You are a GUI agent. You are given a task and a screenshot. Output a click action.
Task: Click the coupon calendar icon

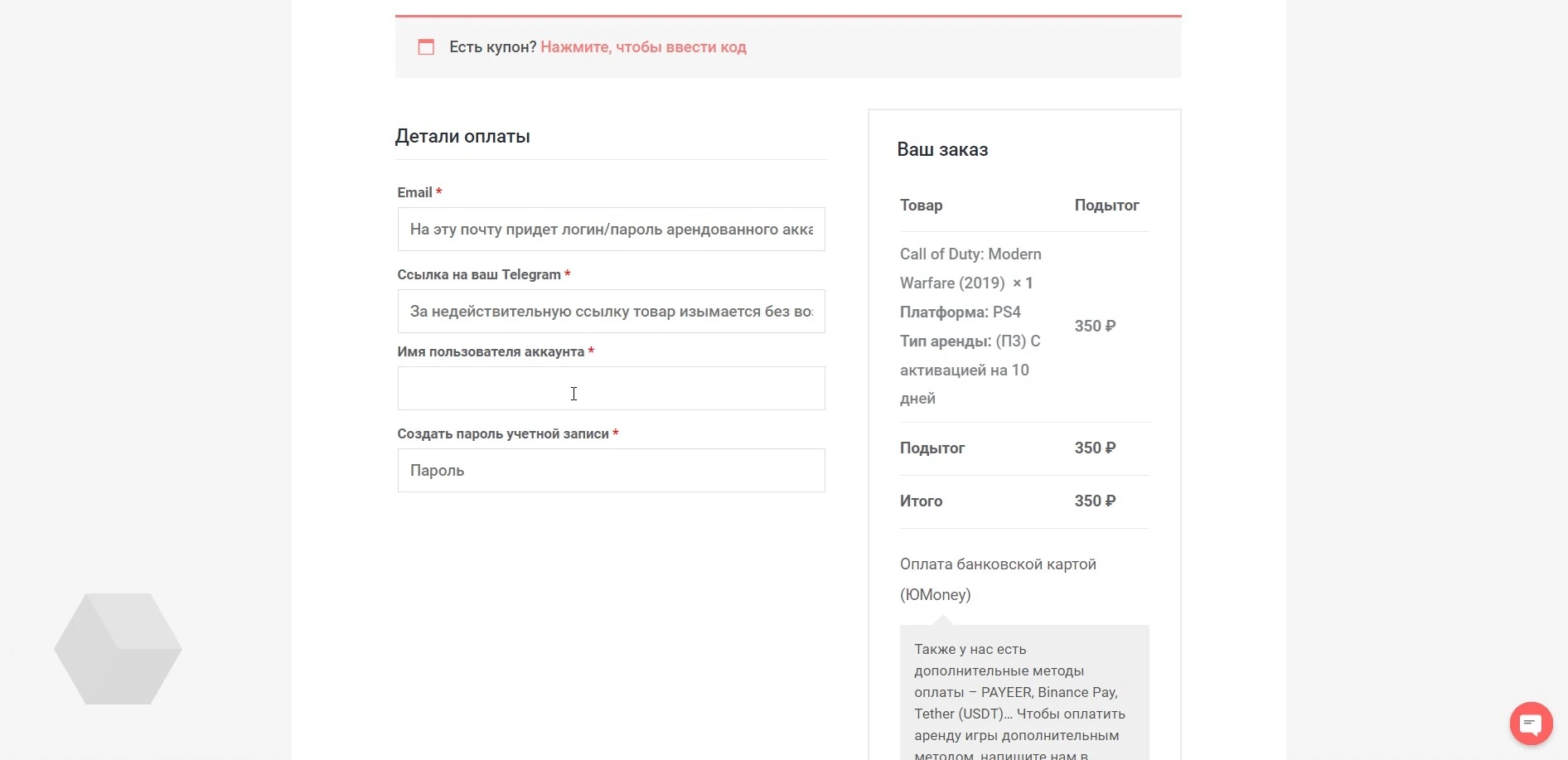pos(426,47)
